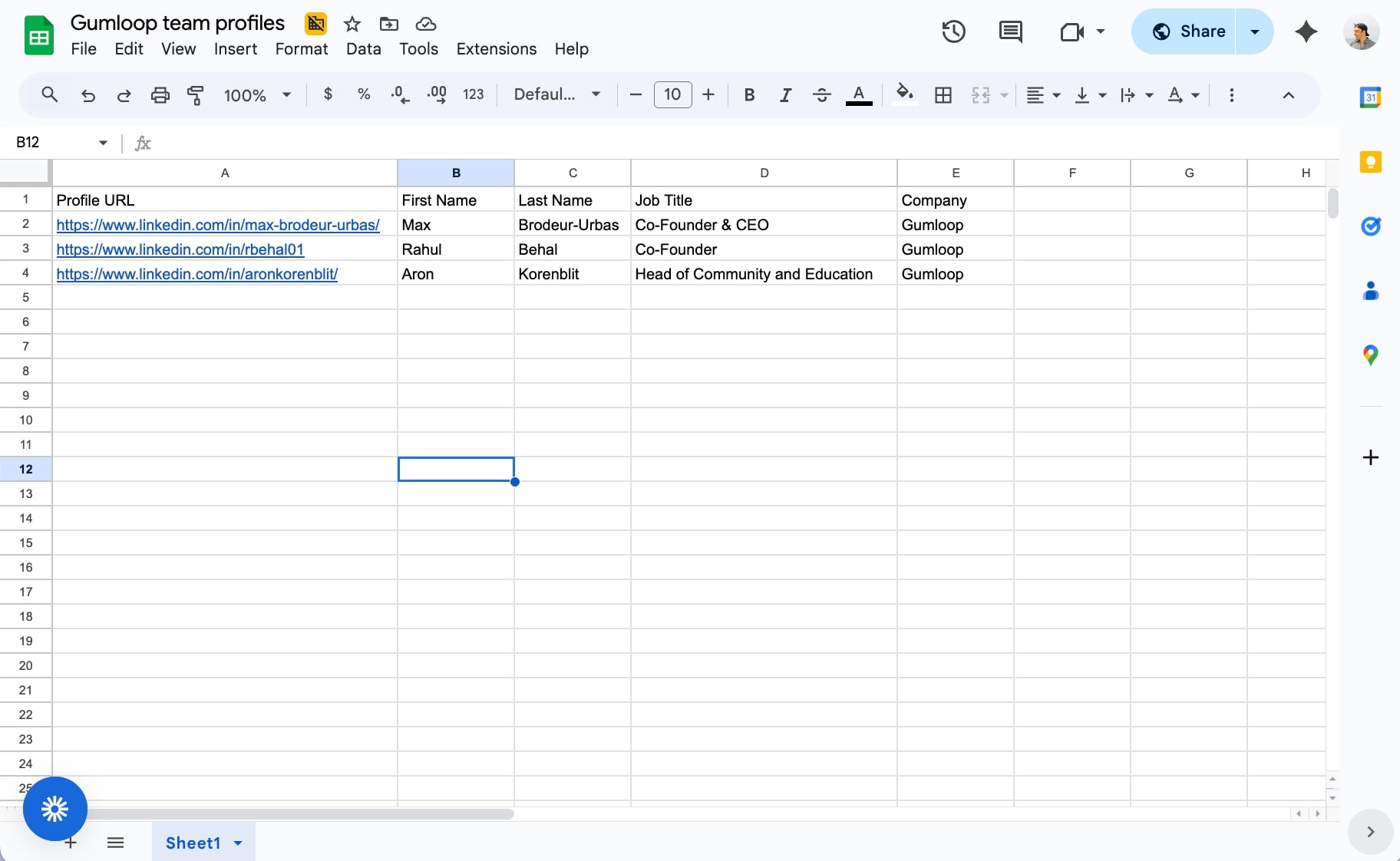Expand the font selection dropdown
Viewport: 1400px width, 861px height.
coord(596,95)
